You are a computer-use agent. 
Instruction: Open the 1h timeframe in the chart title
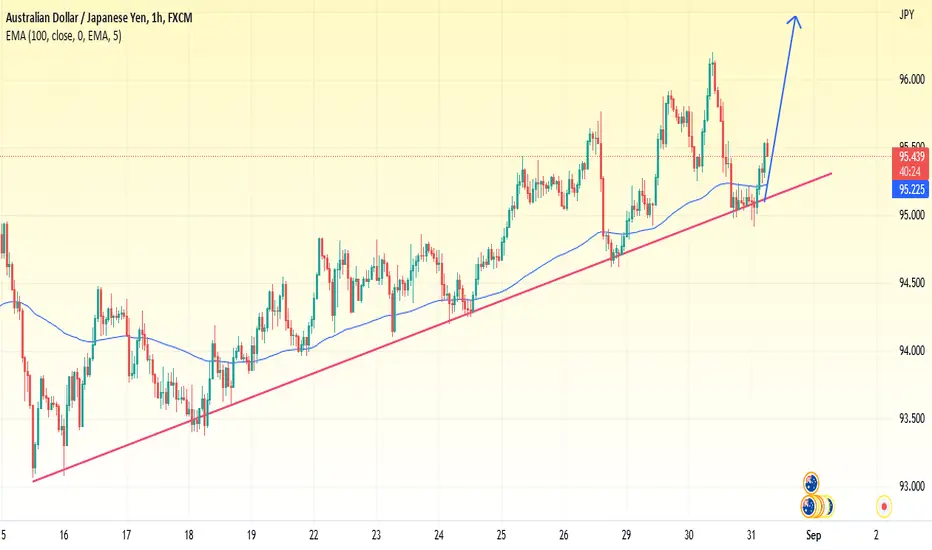pos(158,18)
